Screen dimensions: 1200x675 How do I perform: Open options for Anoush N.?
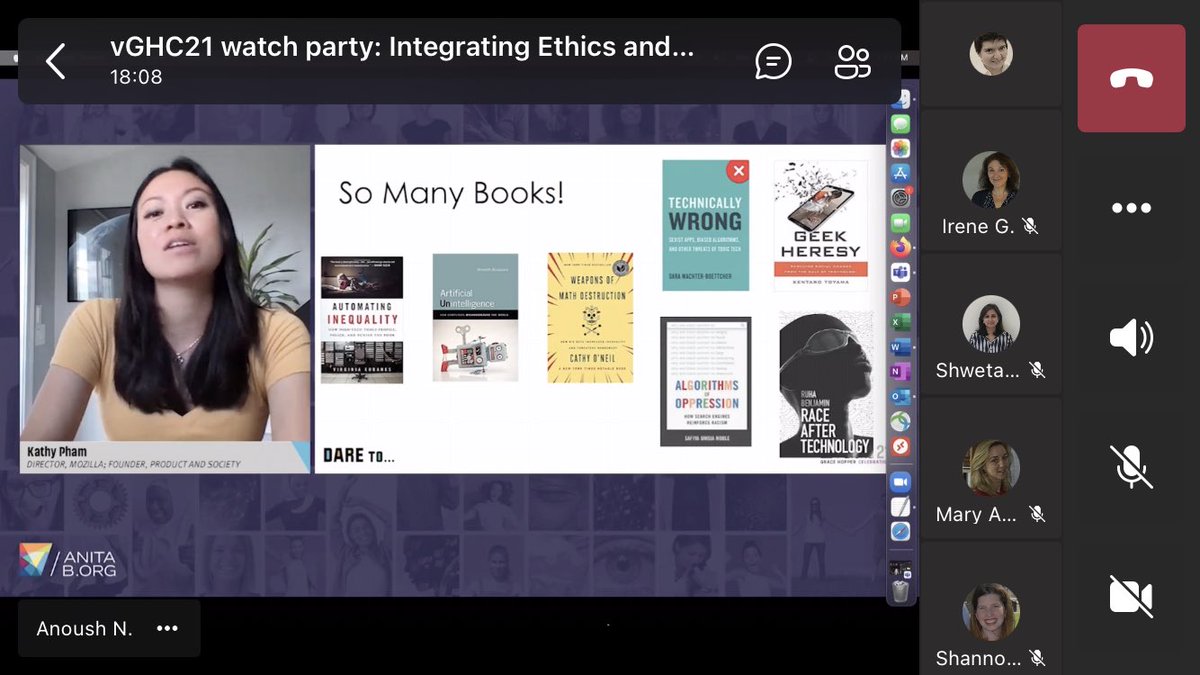tap(168, 628)
